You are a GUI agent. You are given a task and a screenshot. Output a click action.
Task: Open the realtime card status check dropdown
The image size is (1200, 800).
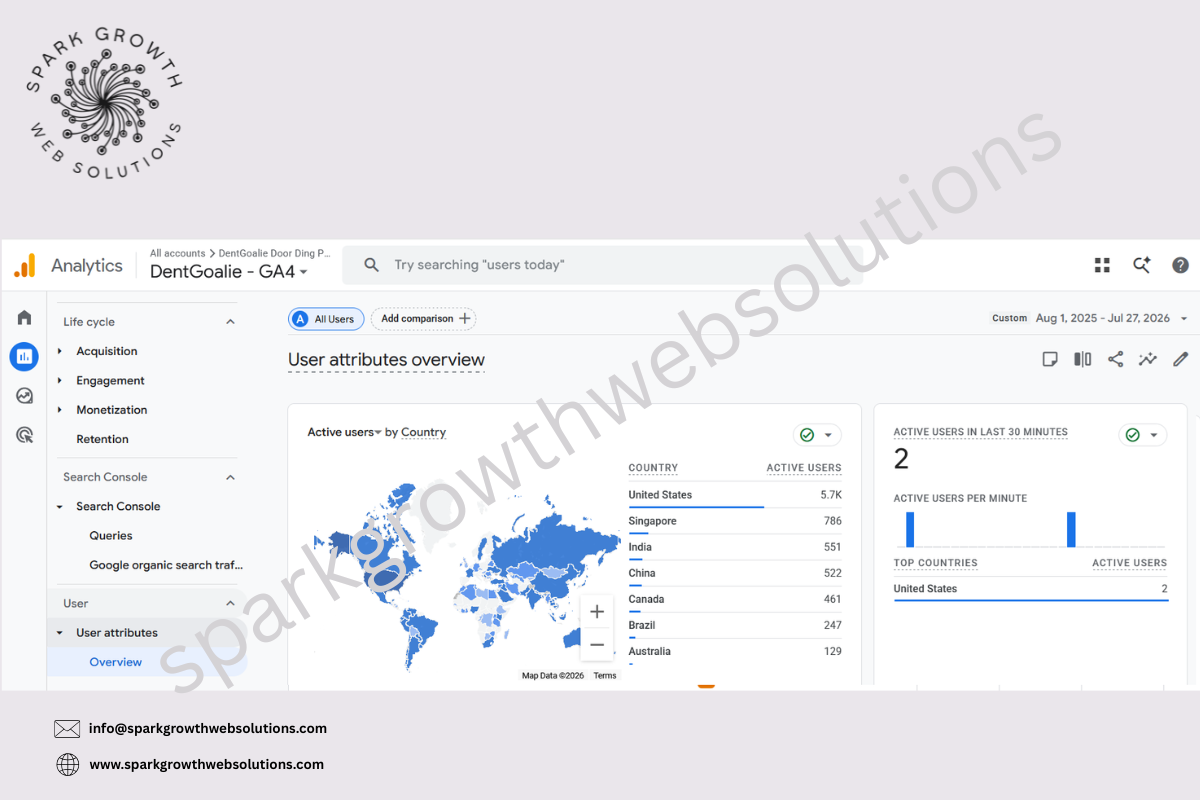tap(1143, 435)
